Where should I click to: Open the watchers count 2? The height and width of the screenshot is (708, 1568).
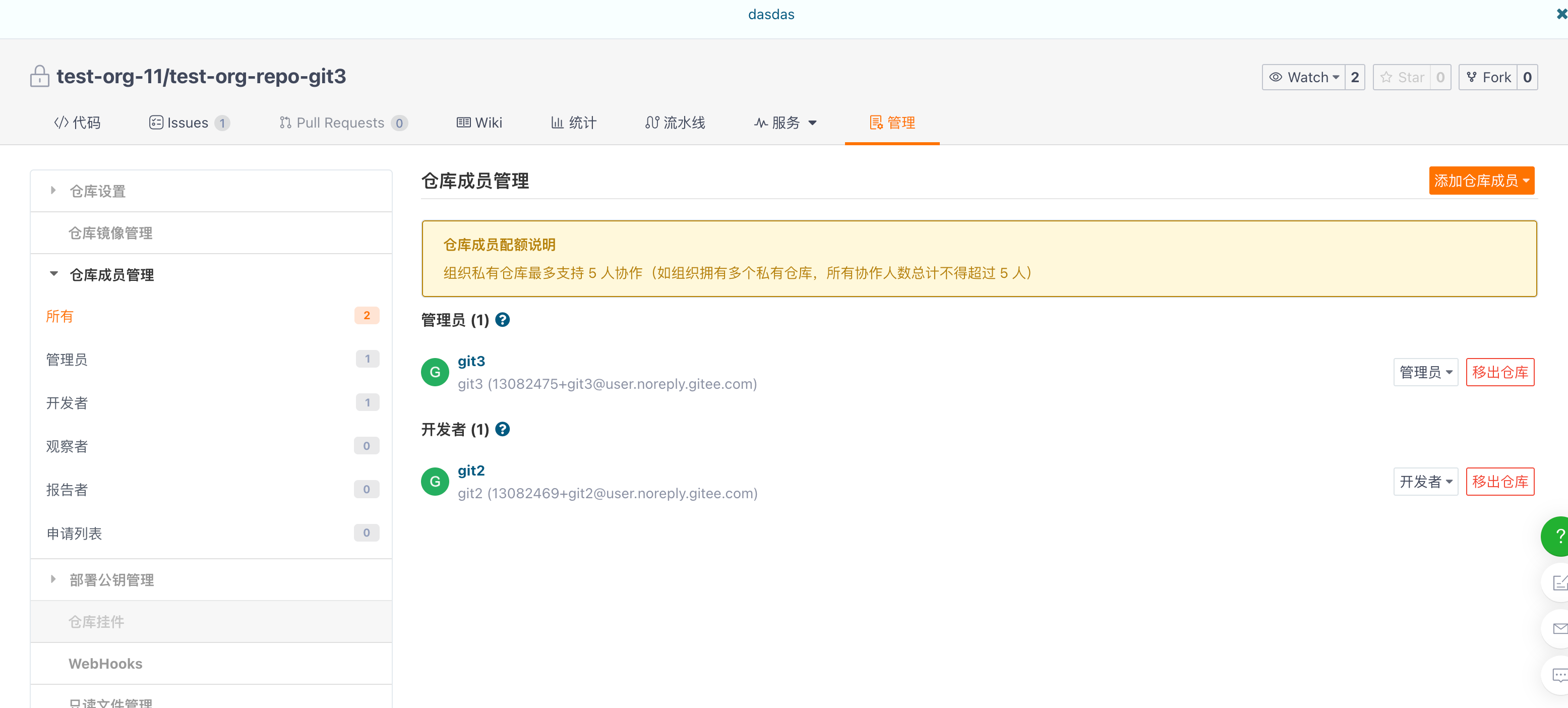1354,77
